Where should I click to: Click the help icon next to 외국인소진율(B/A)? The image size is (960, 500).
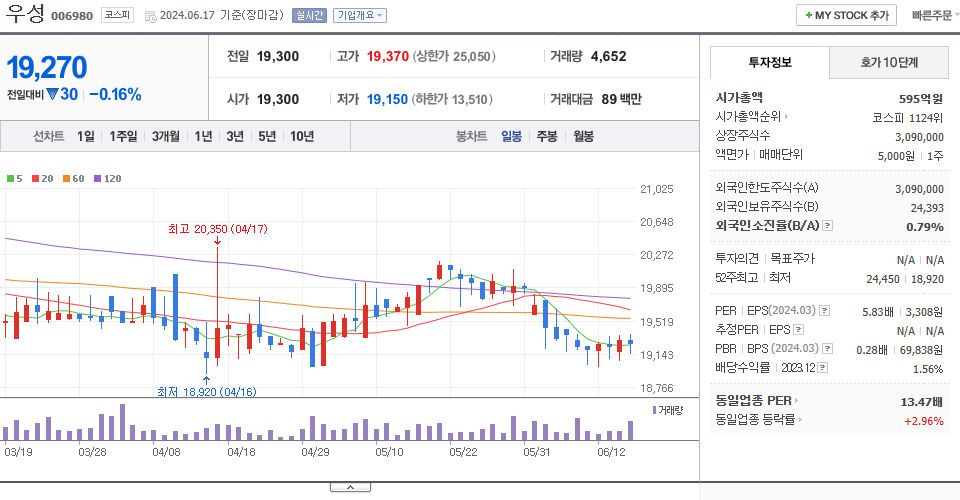tap(827, 226)
